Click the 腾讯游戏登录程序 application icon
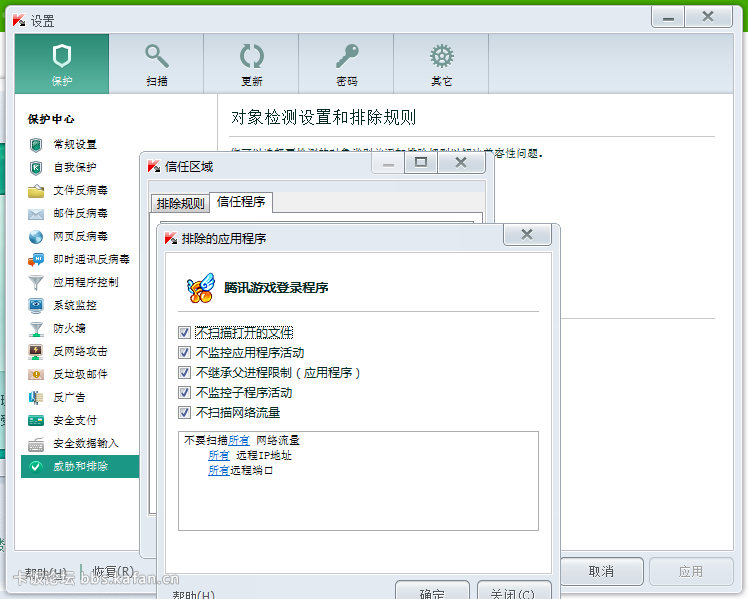Screen dimensions: 748x599 (x=200, y=288)
